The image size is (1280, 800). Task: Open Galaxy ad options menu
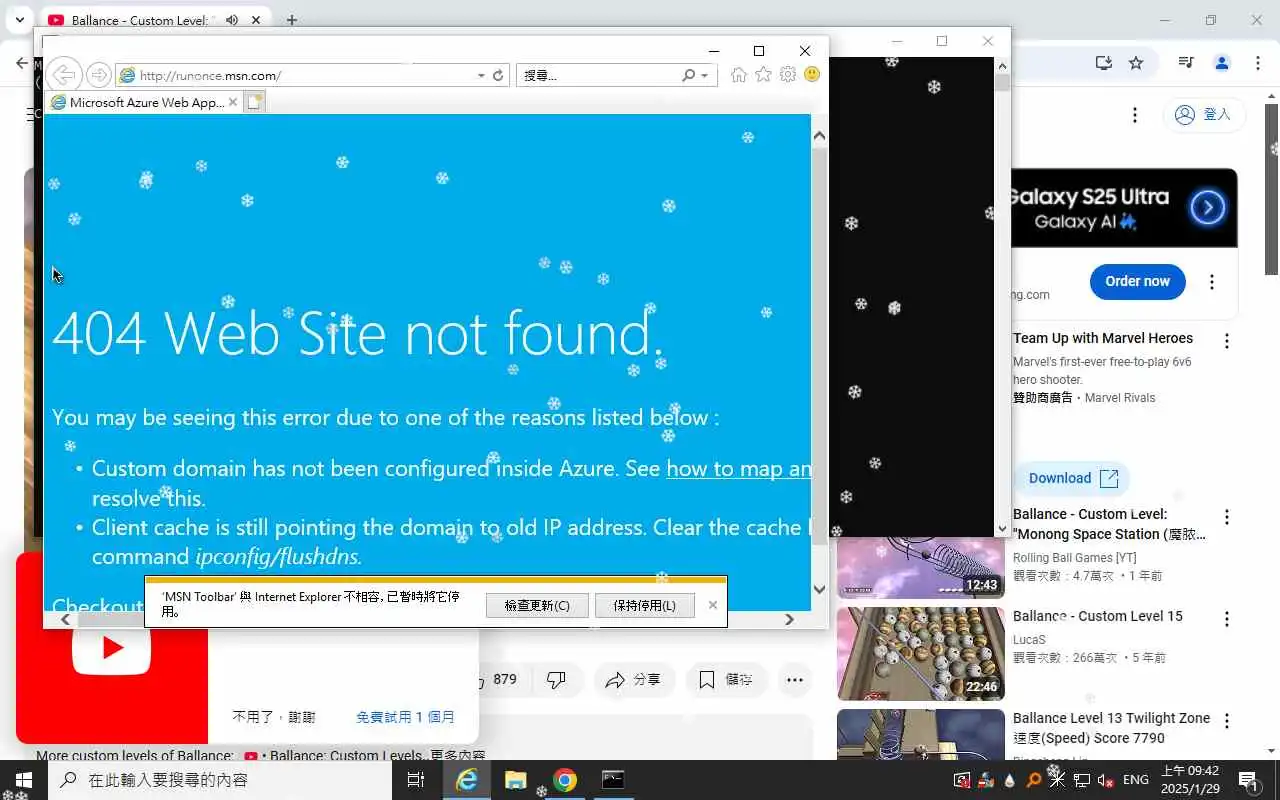tap(1212, 282)
